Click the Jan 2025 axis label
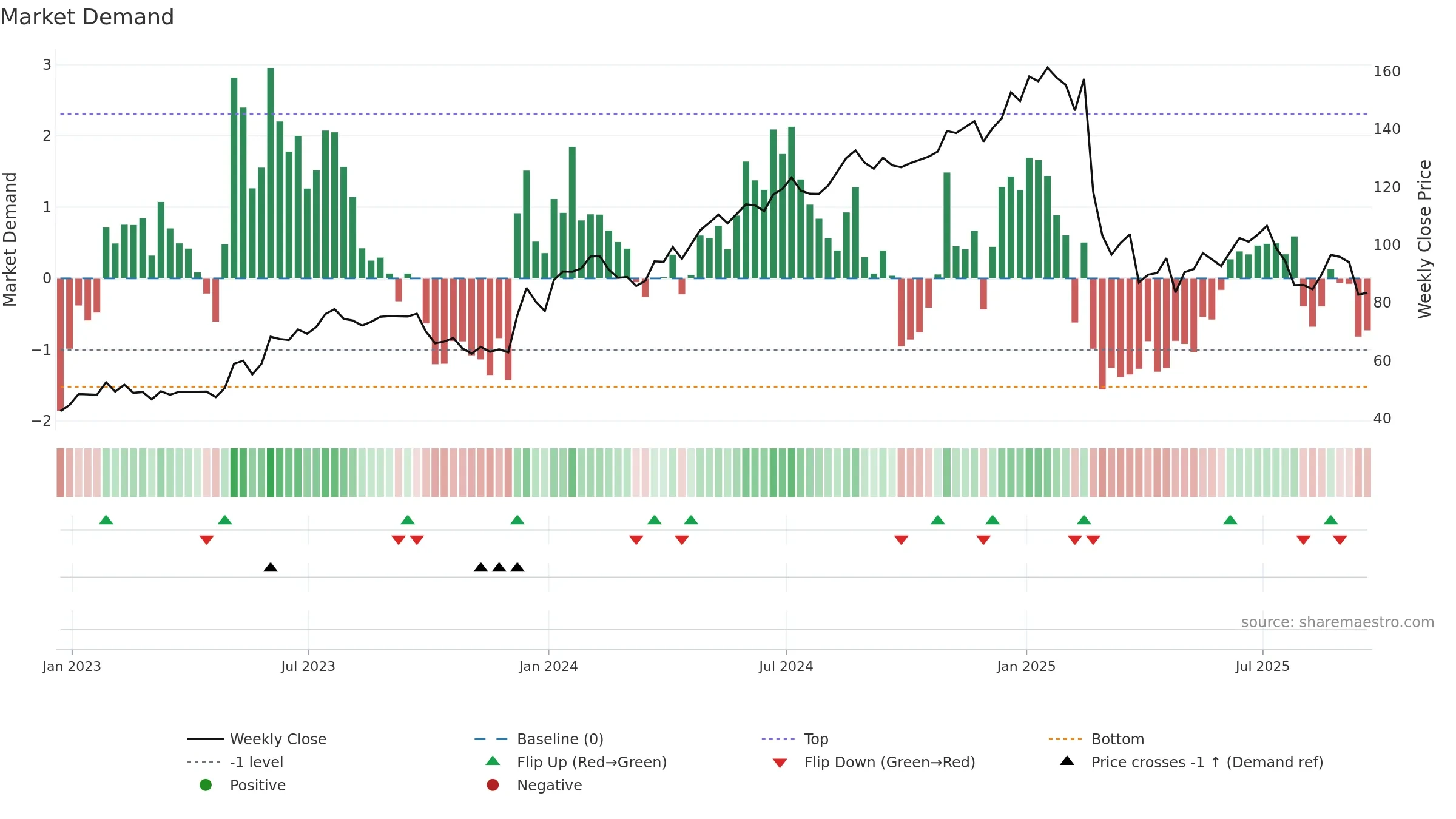 coord(1026,666)
